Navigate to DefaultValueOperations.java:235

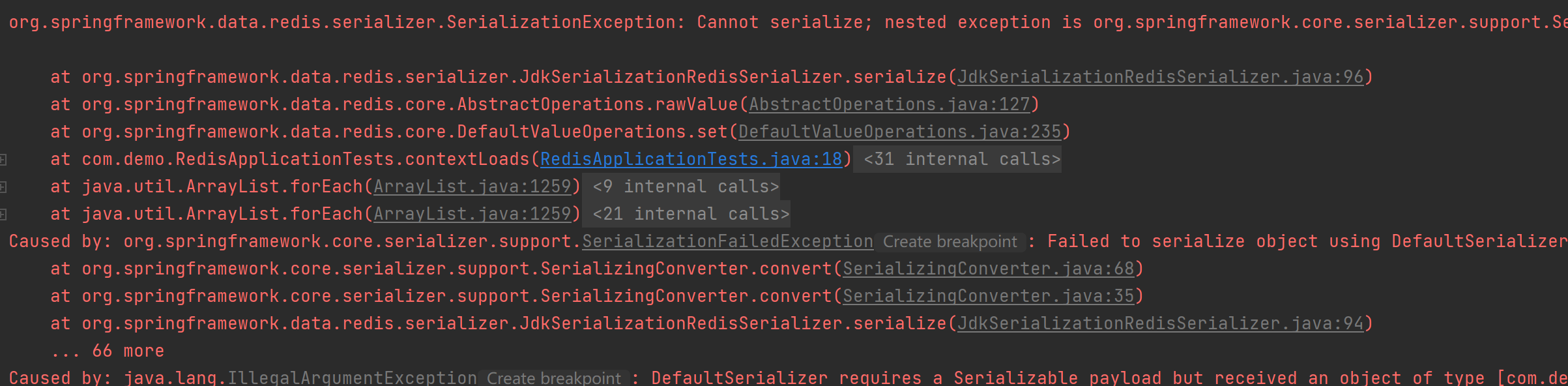(900, 132)
